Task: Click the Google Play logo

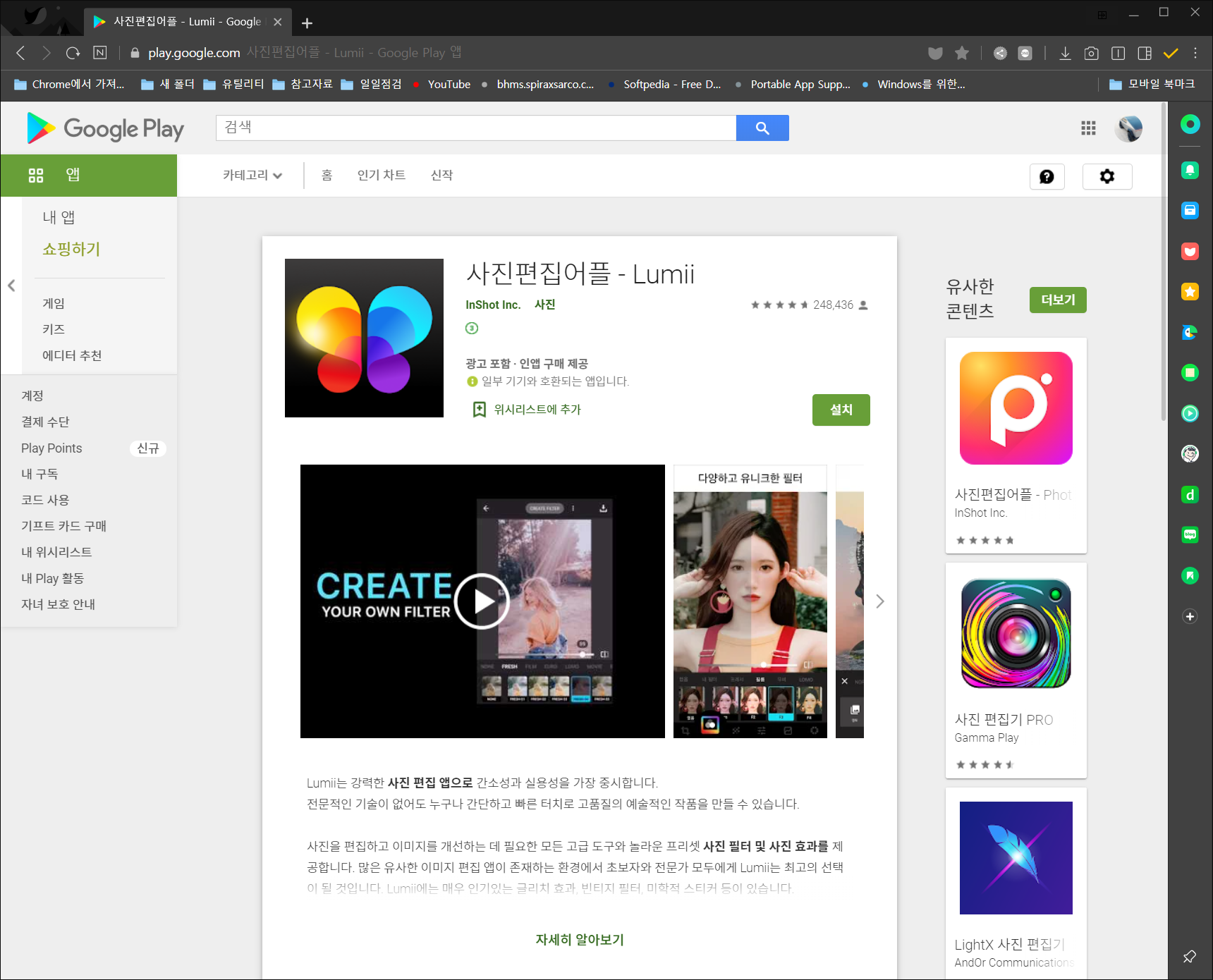Action: coord(105,128)
